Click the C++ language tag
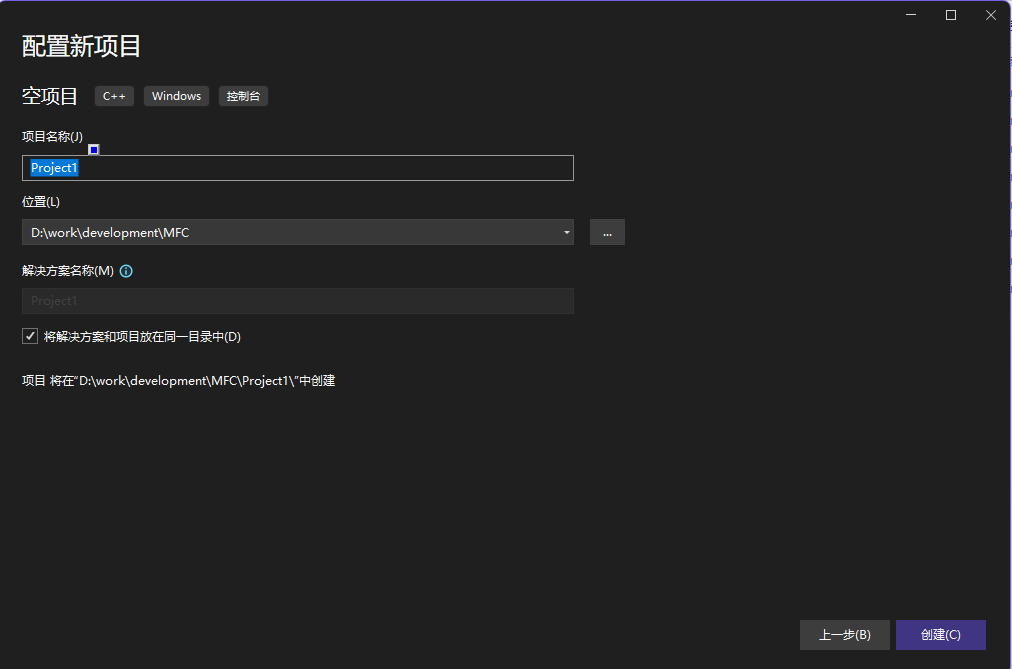Image resolution: width=1012 pixels, height=669 pixels. [114, 96]
